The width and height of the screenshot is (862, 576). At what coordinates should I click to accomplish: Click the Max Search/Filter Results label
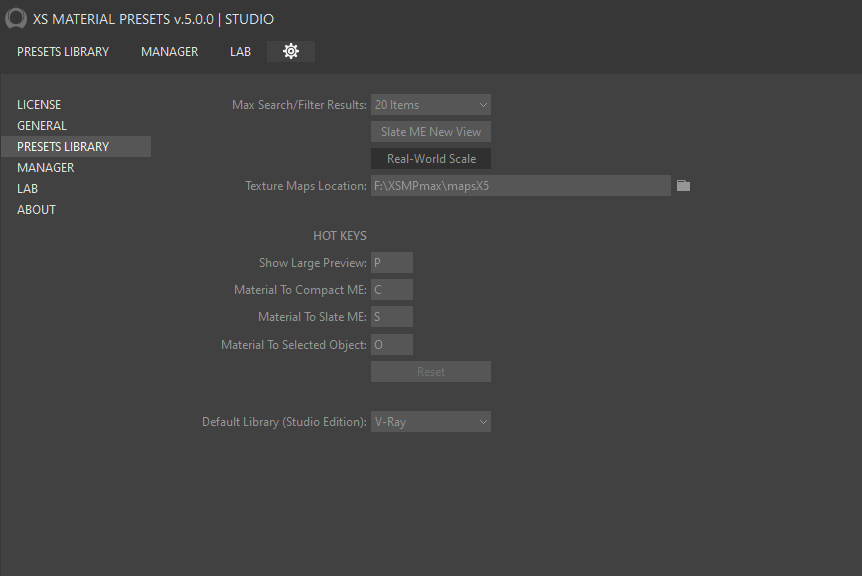299,104
